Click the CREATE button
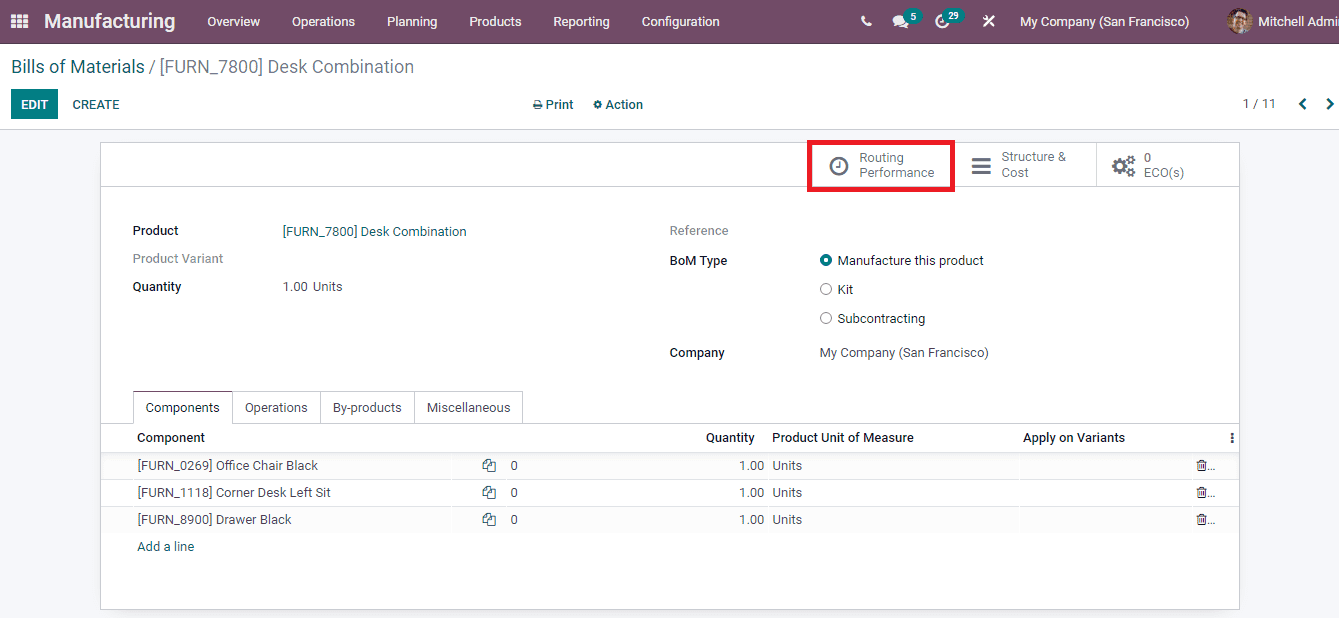Screen dimensions: 1339x618 click(x=95, y=104)
